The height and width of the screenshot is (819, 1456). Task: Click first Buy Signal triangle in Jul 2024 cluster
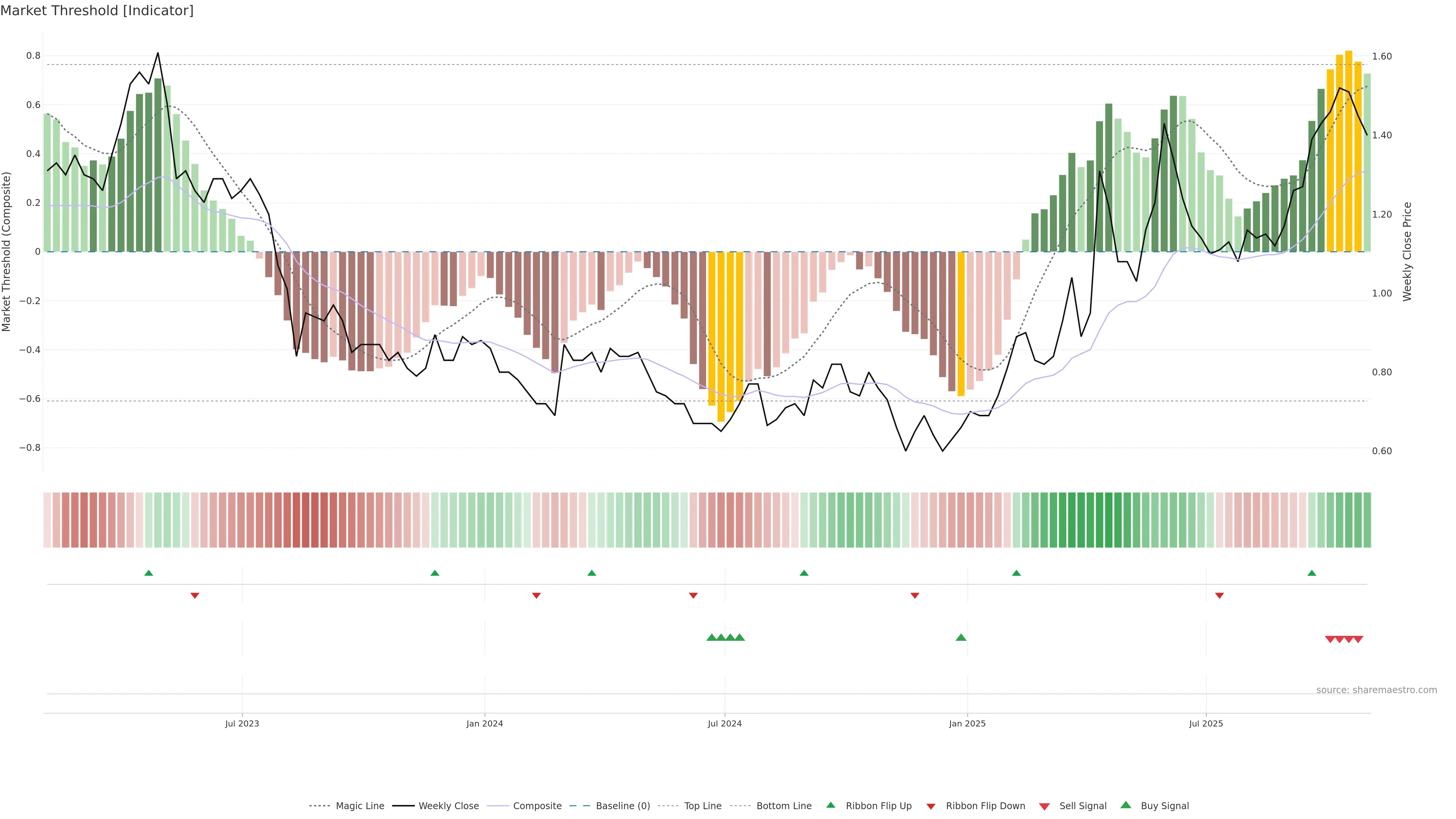point(712,637)
